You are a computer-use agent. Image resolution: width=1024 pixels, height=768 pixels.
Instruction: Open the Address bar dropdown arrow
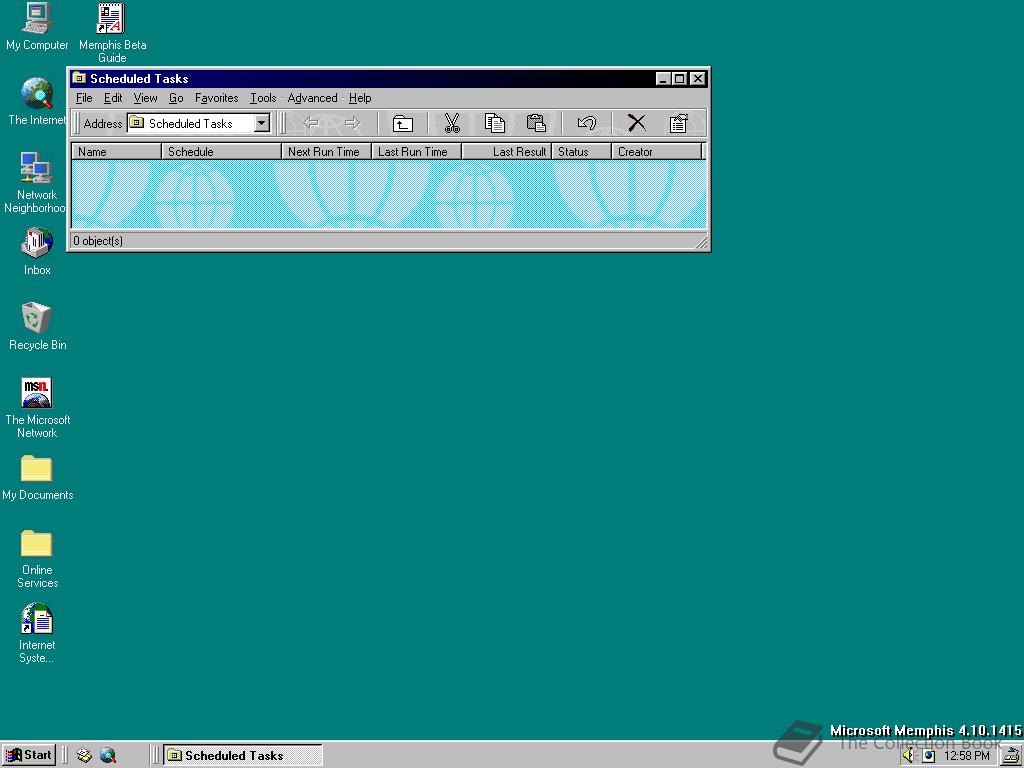tap(262, 123)
